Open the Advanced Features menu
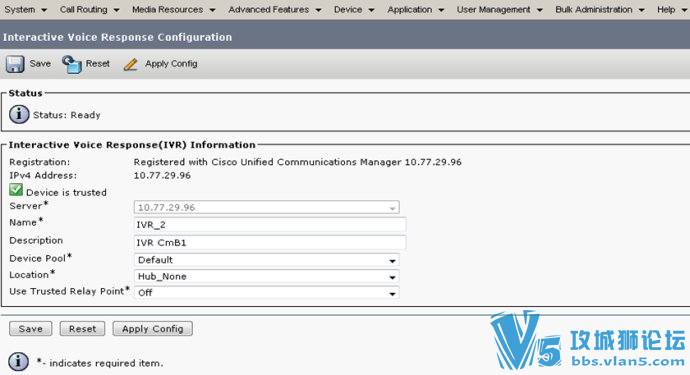Image resolution: width=690 pixels, height=375 pixels. tap(275, 9)
